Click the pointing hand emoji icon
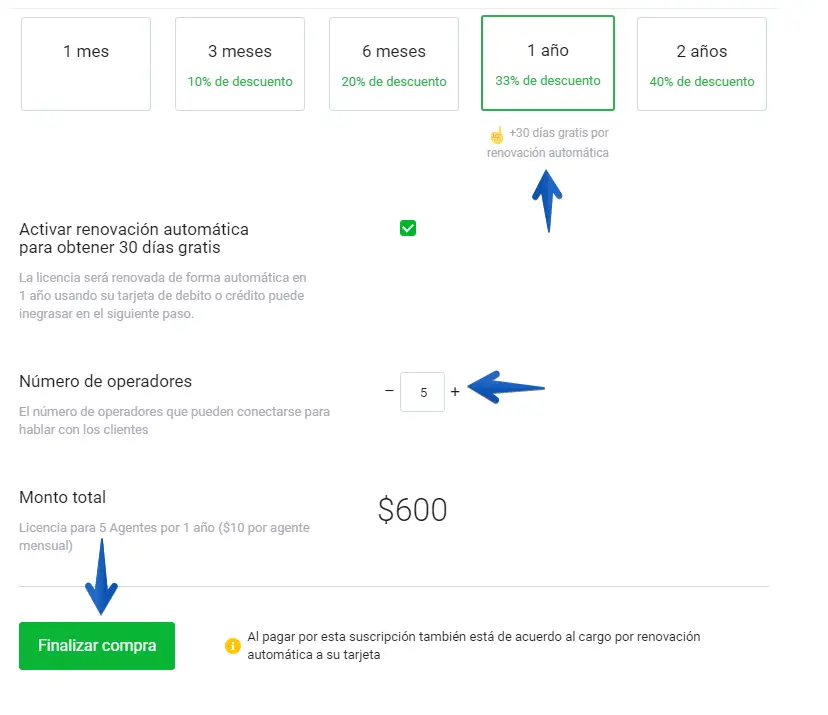 pos(497,134)
